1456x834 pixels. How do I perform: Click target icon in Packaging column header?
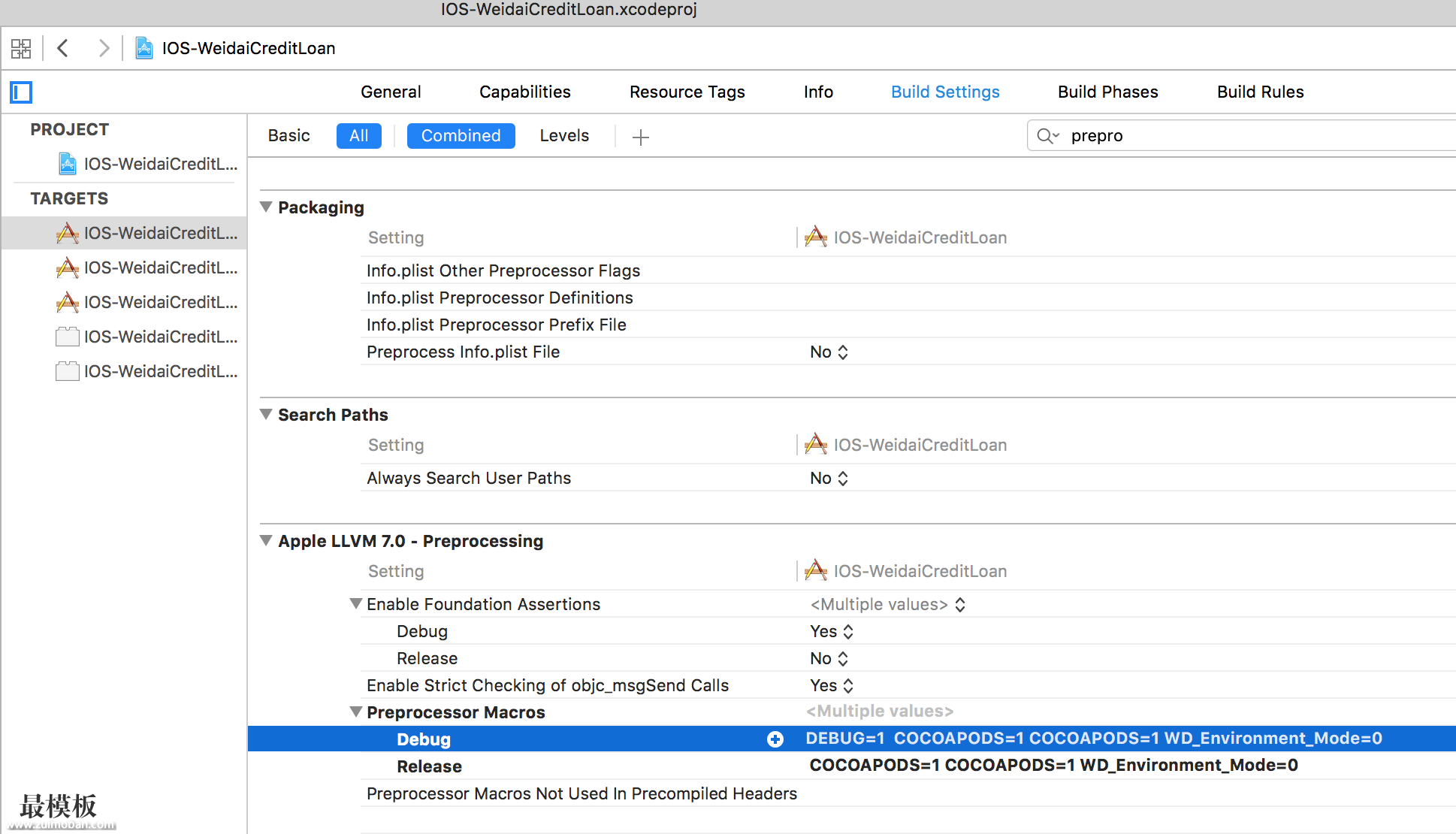click(x=816, y=237)
